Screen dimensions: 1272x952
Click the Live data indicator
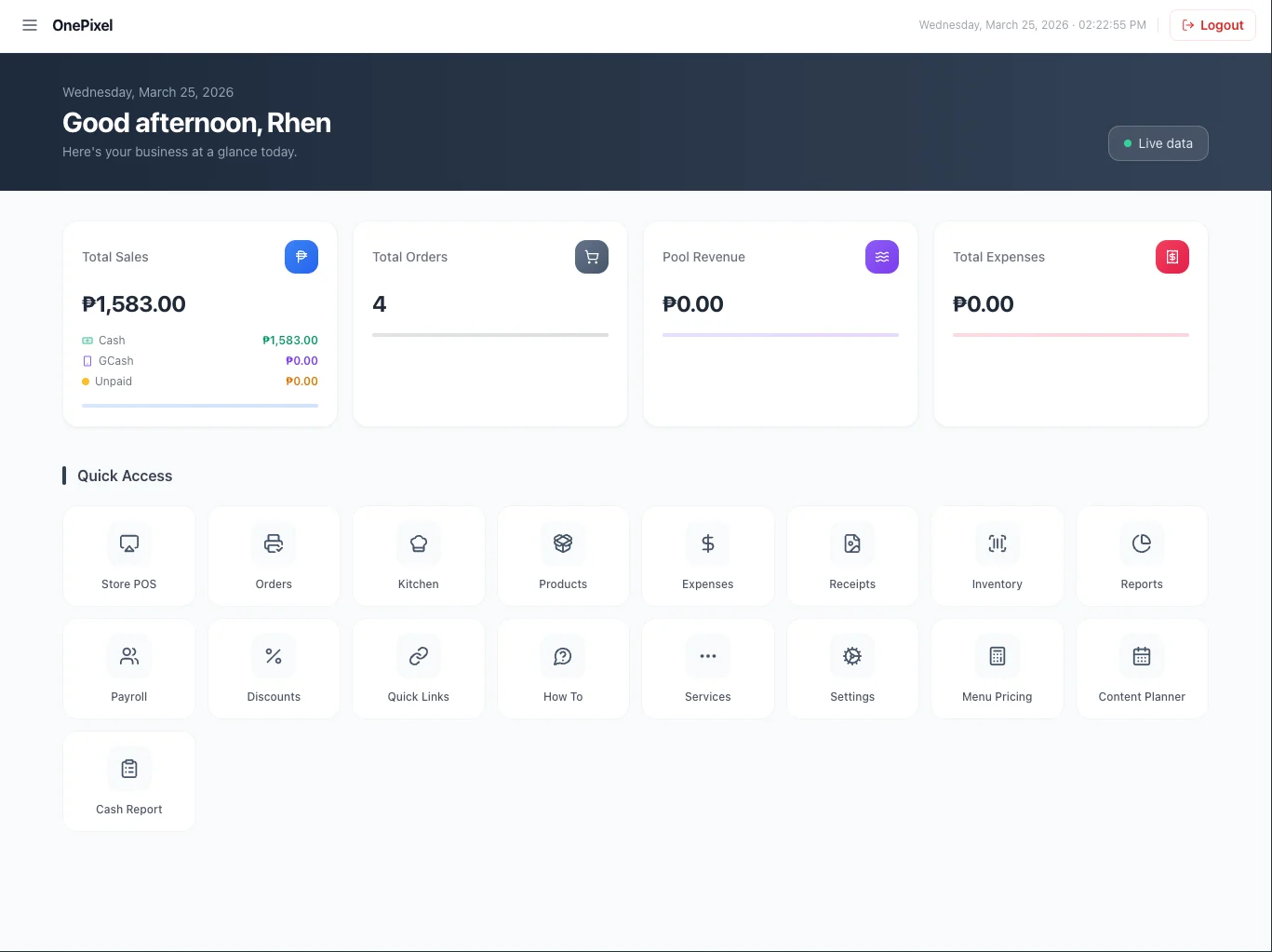click(x=1158, y=143)
